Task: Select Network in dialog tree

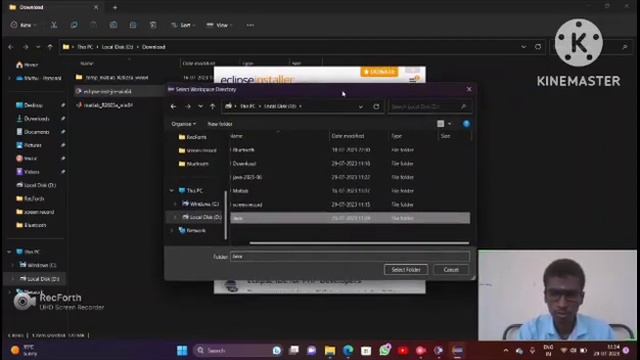Action: (192, 231)
